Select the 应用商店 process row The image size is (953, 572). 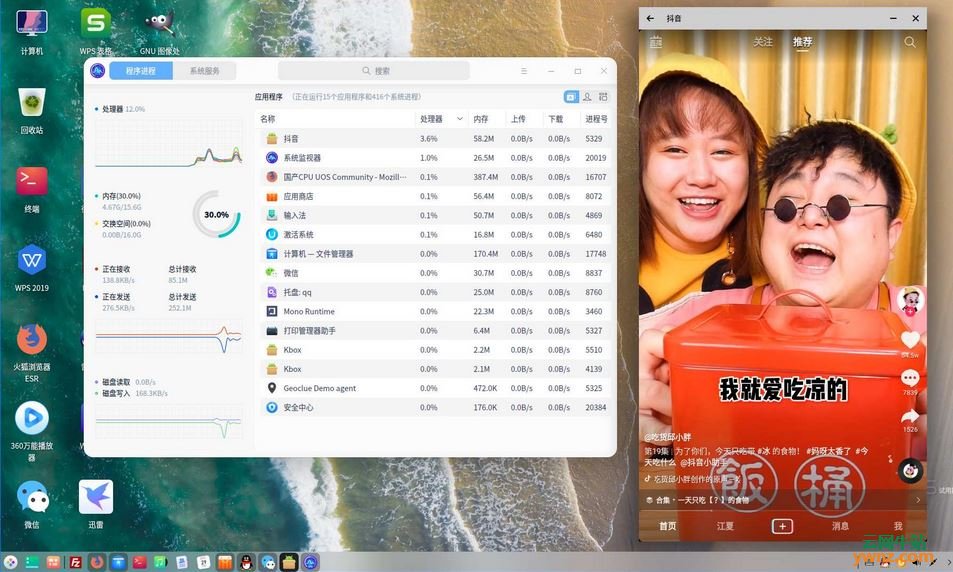point(435,196)
